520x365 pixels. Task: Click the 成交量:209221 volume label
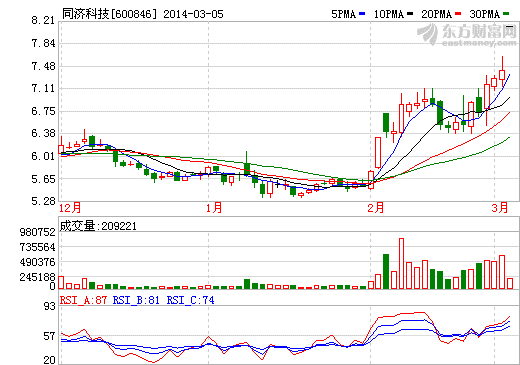[98, 226]
